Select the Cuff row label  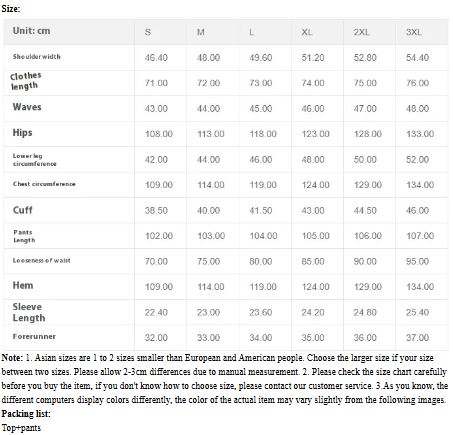tap(22, 210)
